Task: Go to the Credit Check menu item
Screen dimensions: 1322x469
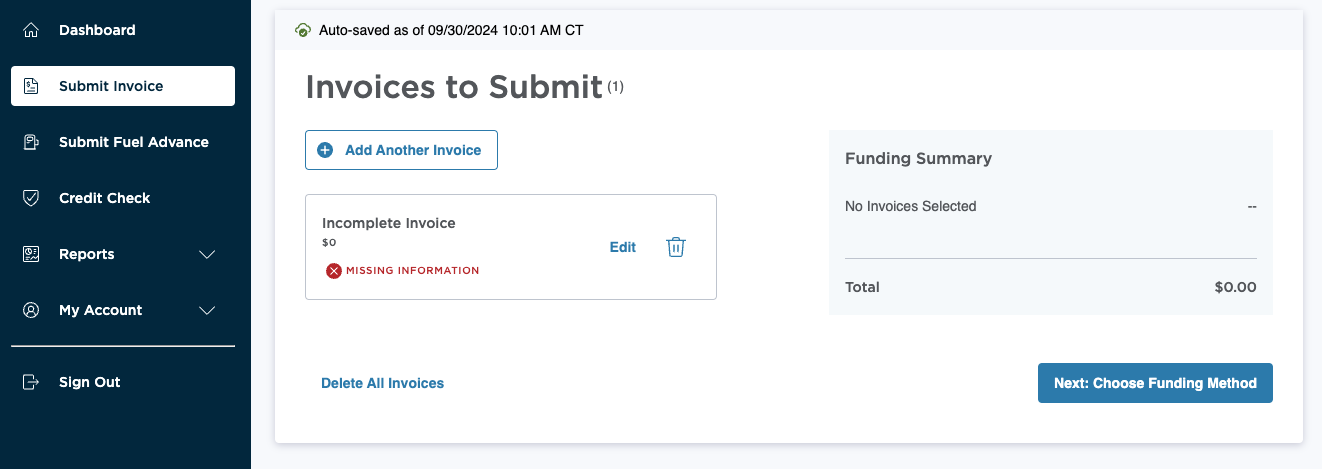Action: [104, 198]
